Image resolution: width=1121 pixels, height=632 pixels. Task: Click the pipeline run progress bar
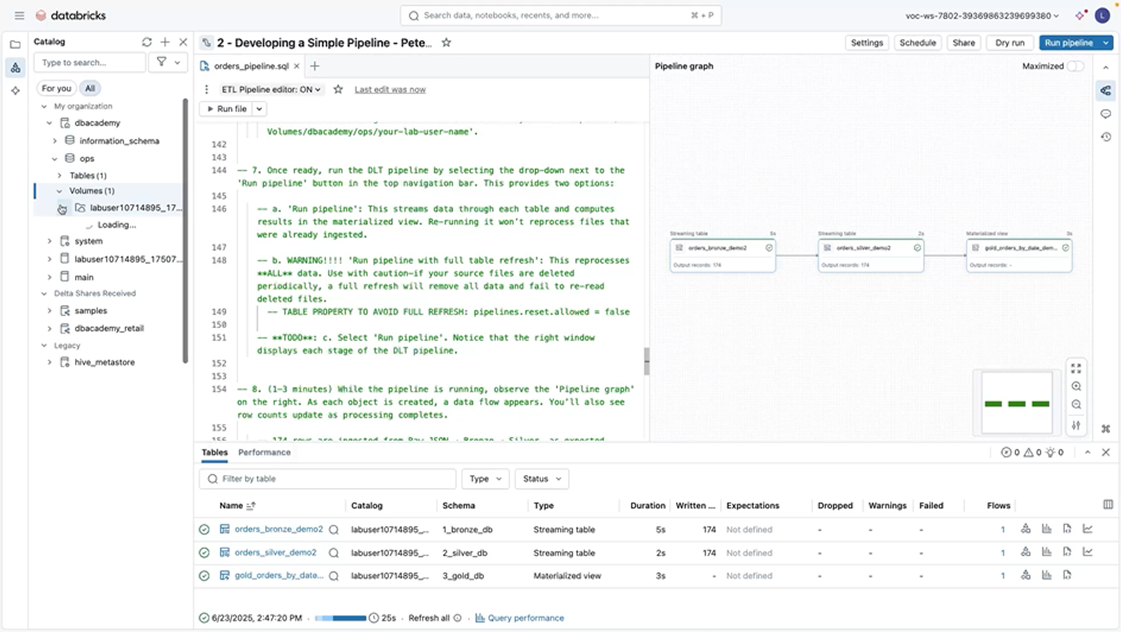coord(340,618)
